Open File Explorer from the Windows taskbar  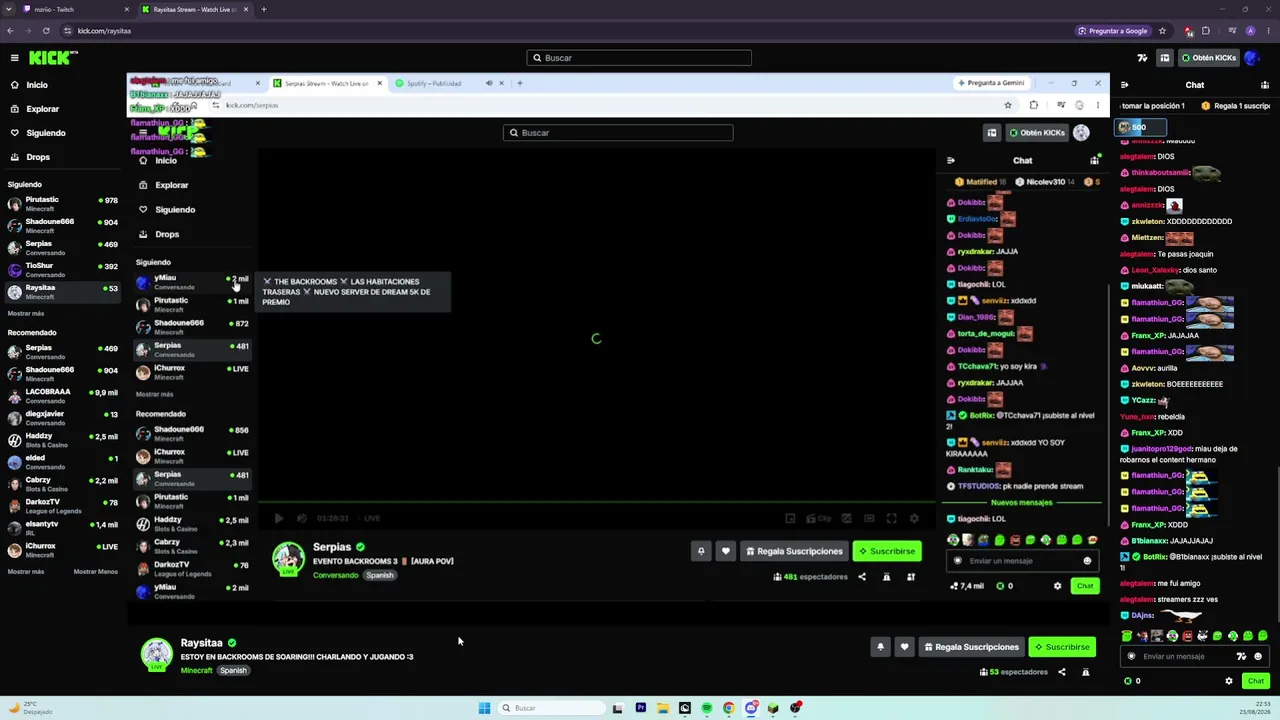tap(663, 708)
